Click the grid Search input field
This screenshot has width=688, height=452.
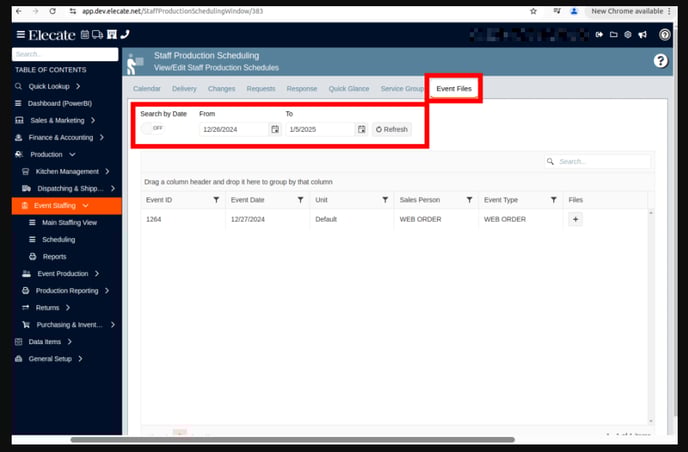tap(600, 161)
